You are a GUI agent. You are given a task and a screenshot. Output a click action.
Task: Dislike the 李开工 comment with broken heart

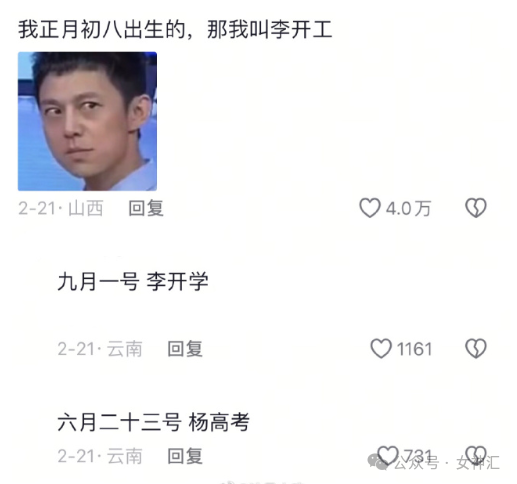click(476, 208)
